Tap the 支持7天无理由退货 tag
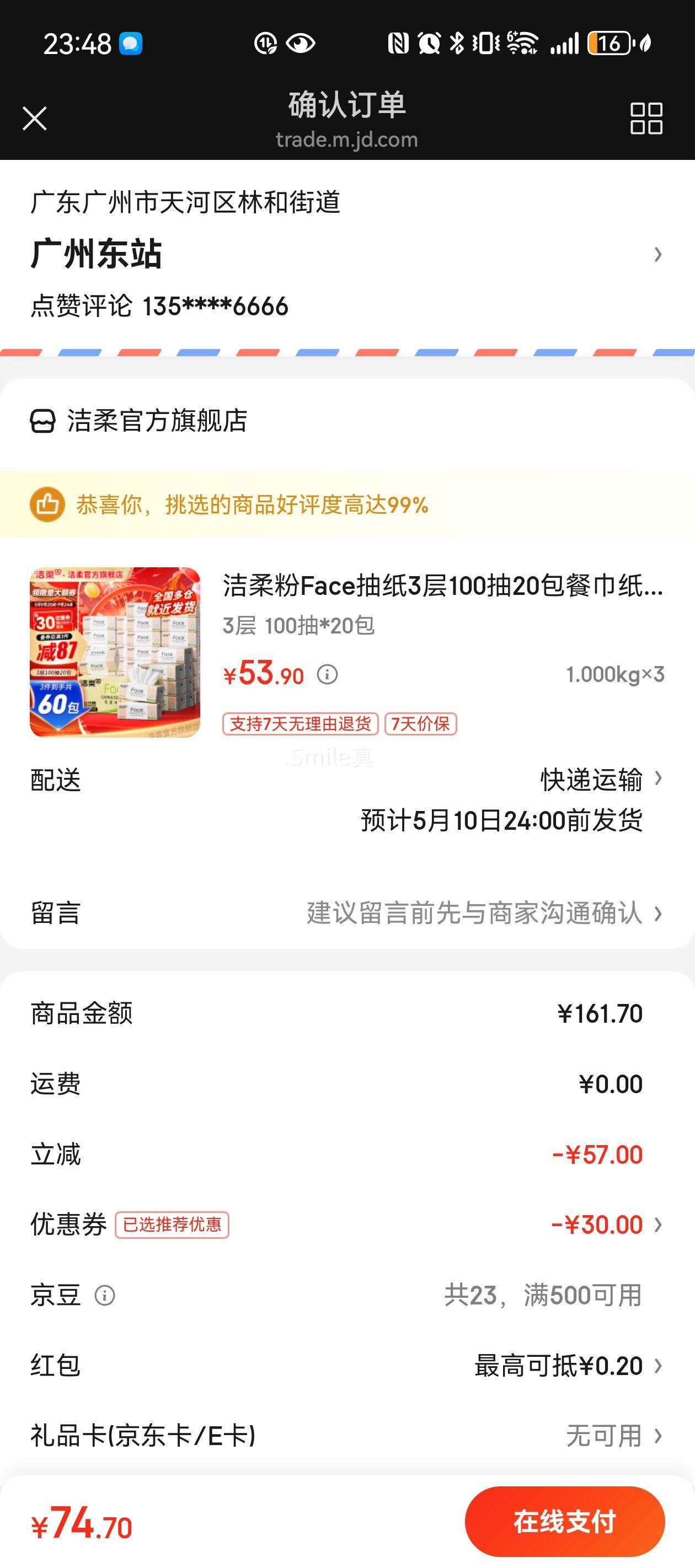 300,724
